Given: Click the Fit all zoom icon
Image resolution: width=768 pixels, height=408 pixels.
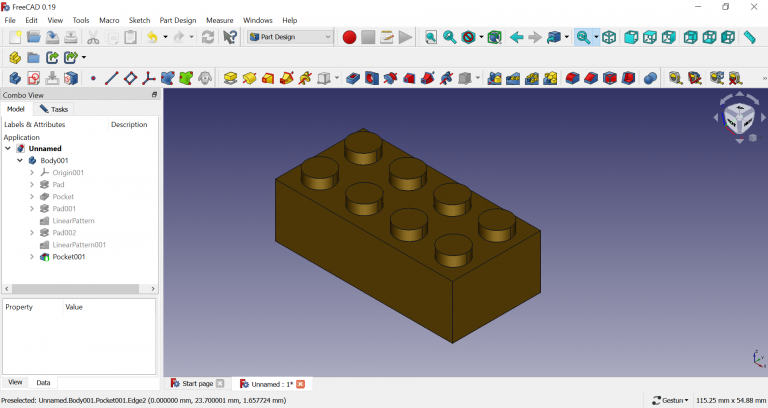Looking at the screenshot, I should (430, 37).
